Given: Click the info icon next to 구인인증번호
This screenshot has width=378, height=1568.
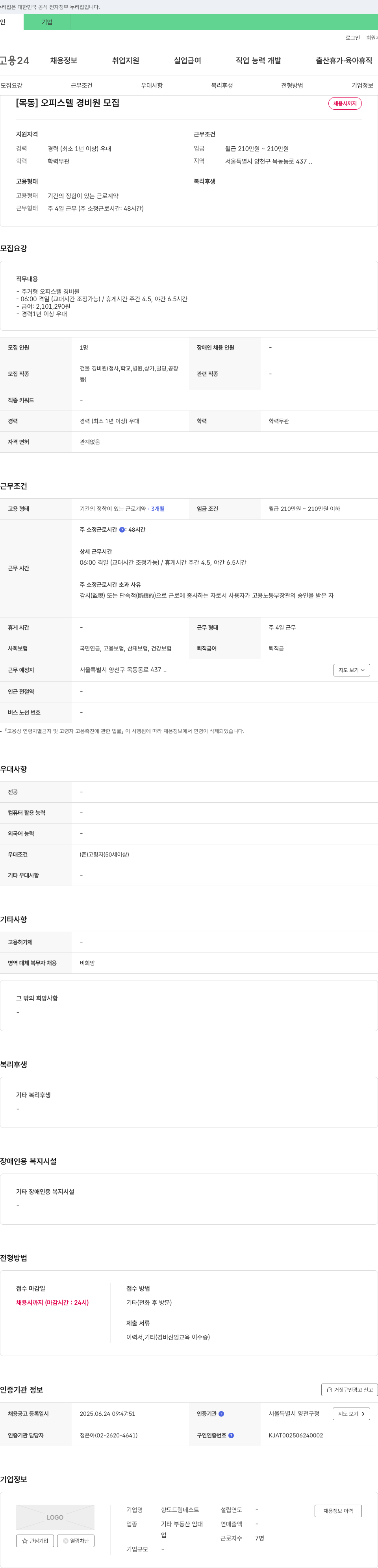Looking at the screenshot, I should click(231, 1435).
